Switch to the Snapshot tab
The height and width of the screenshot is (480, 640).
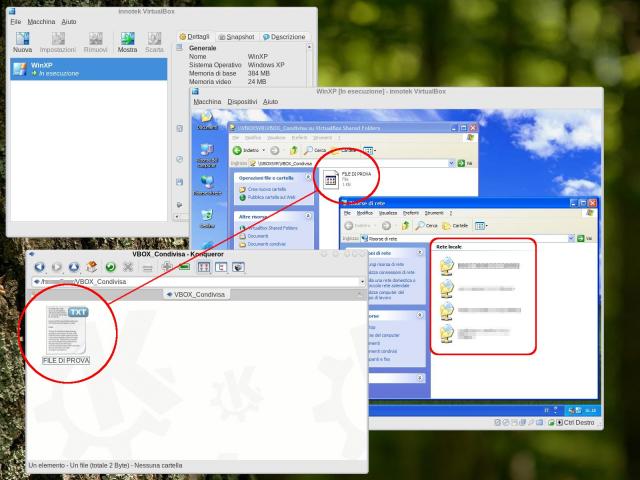(x=236, y=37)
